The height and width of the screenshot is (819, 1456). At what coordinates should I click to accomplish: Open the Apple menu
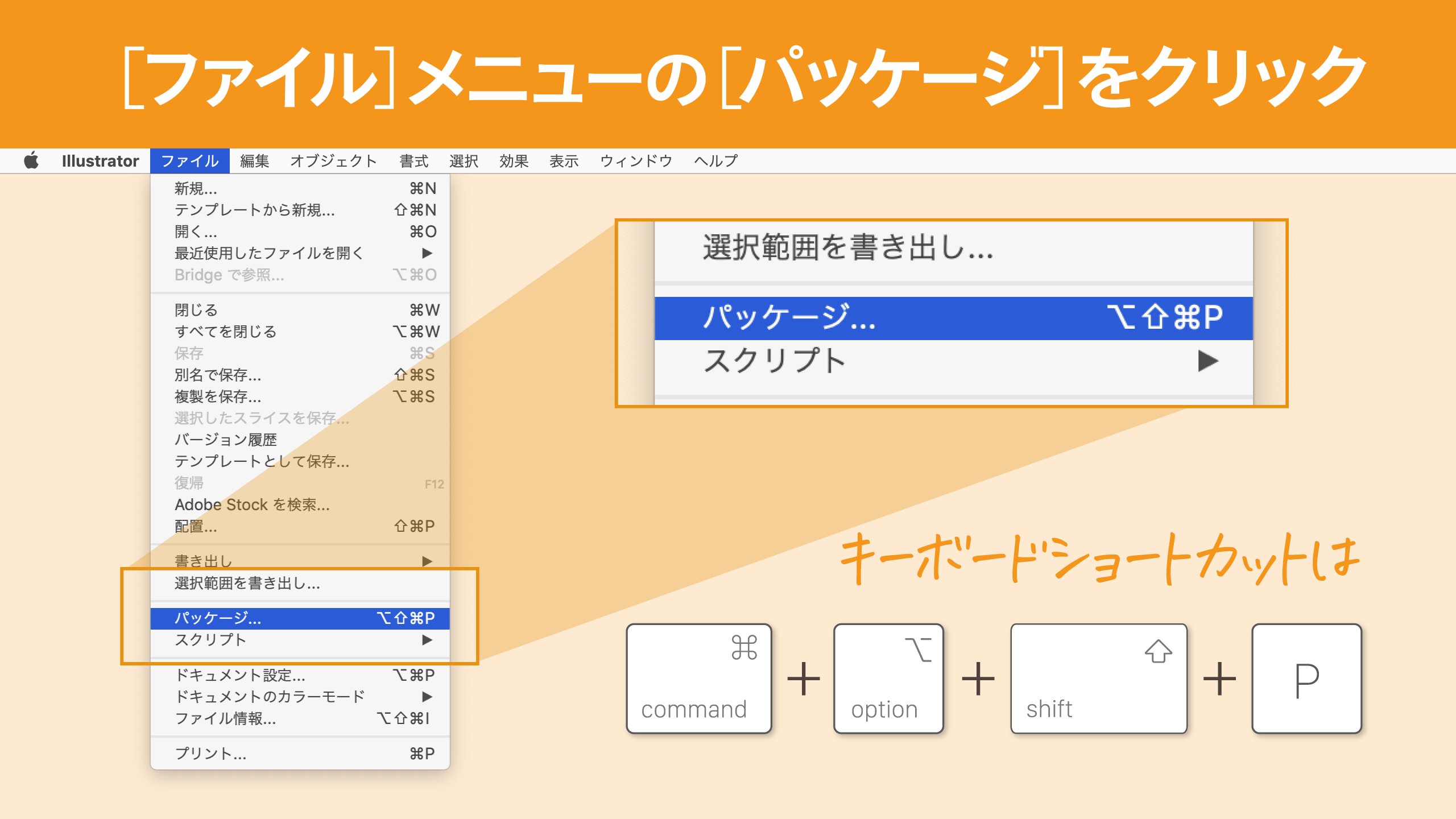click(31, 161)
